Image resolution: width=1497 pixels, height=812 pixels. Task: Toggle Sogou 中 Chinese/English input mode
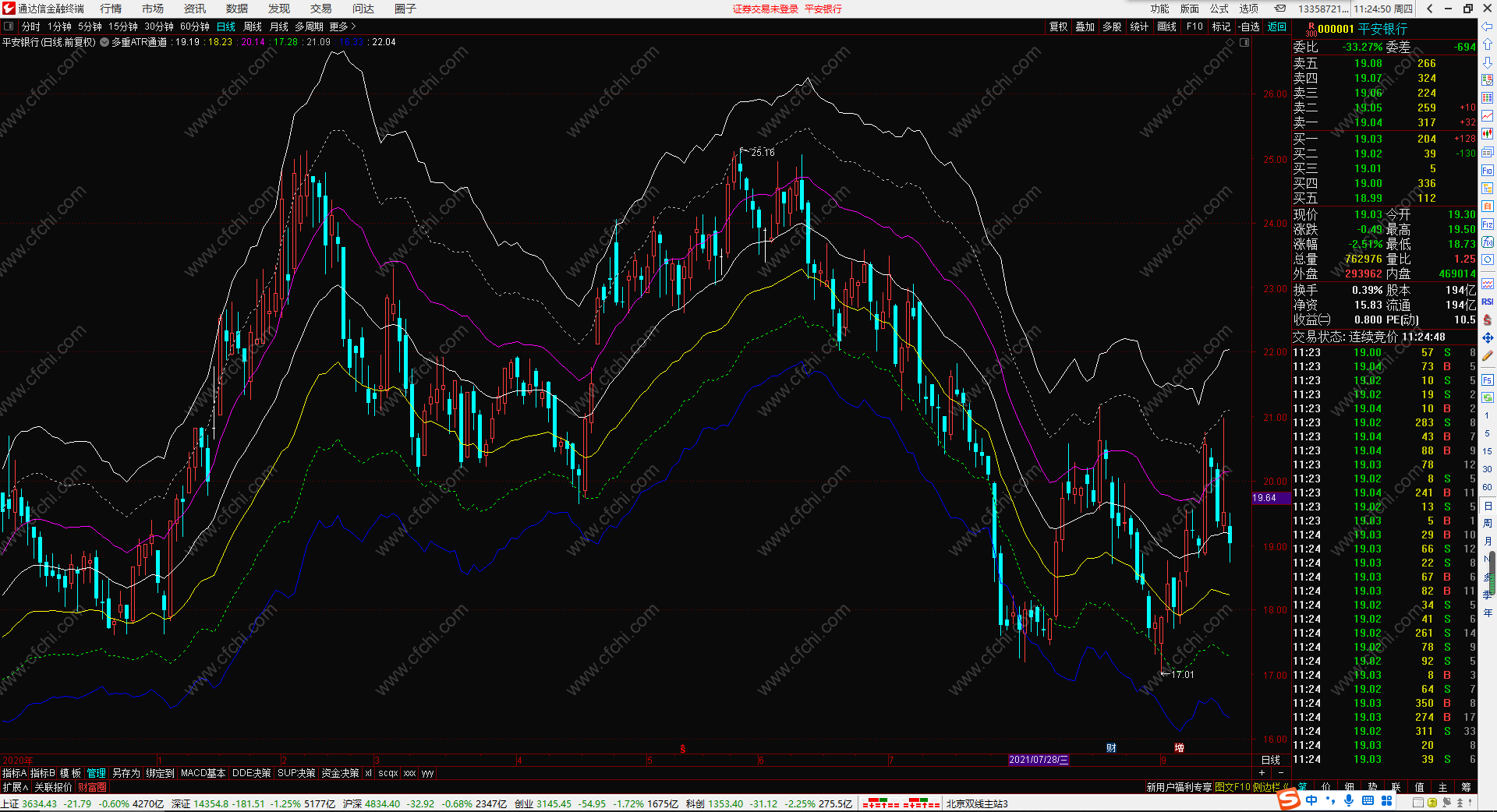tap(1311, 800)
